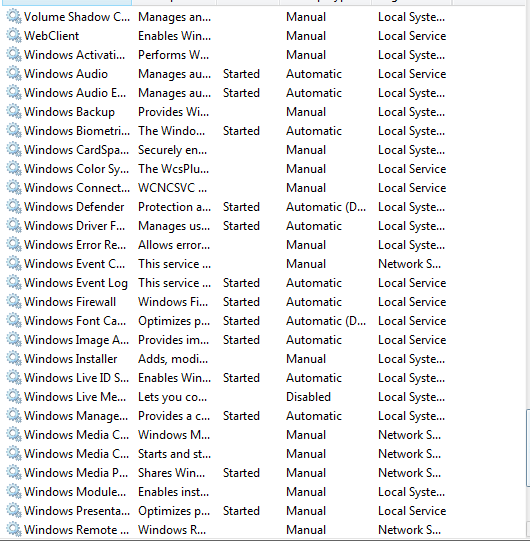Select the Windows Connect Now gear icon
Viewport: 530px width, 541px height.
coord(14,187)
